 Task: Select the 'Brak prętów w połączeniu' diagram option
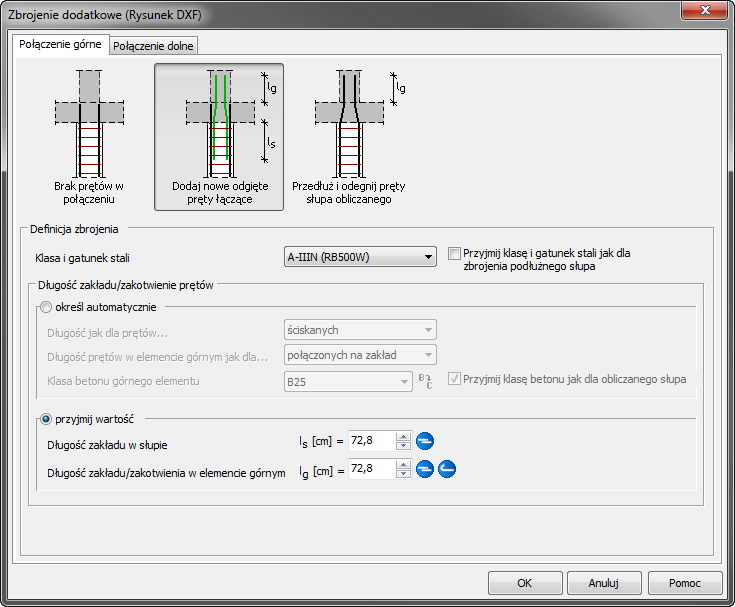pos(89,136)
